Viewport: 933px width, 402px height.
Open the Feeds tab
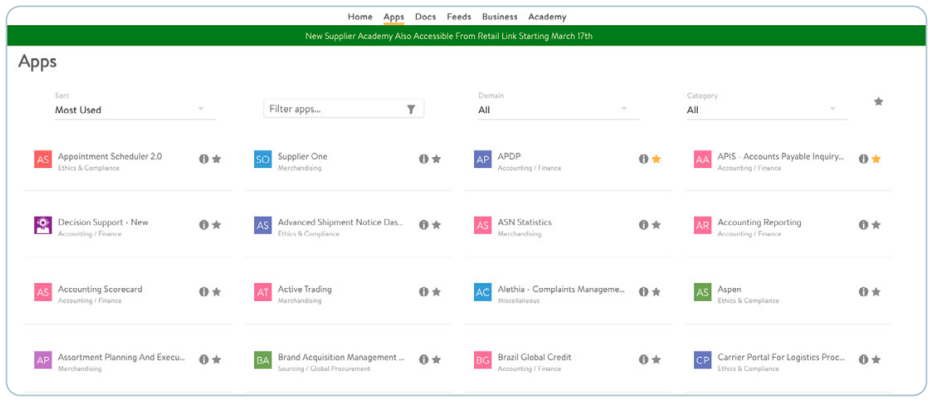[459, 17]
